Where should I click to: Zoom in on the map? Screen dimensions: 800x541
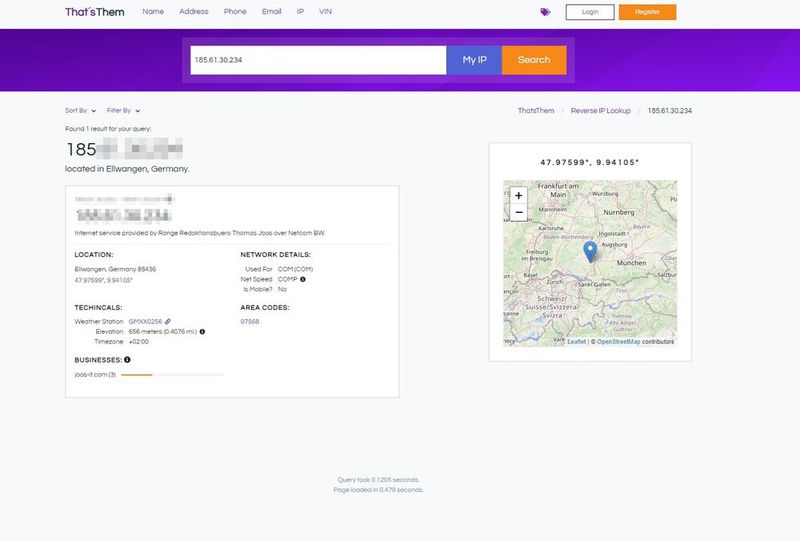pos(518,196)
